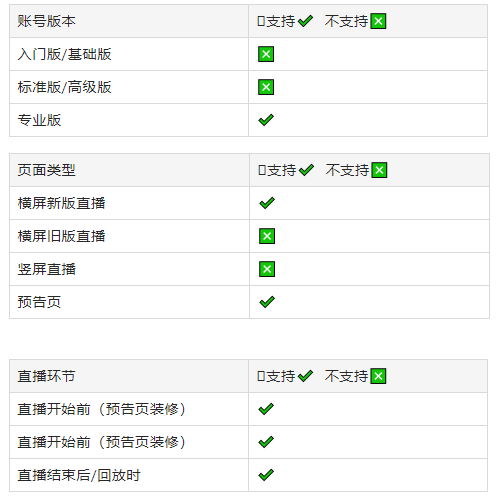Click 不支持 X icon in 直播环节 header
This screenshot has width=497, height=498.
pyautogui.click(x=378, y=376)
